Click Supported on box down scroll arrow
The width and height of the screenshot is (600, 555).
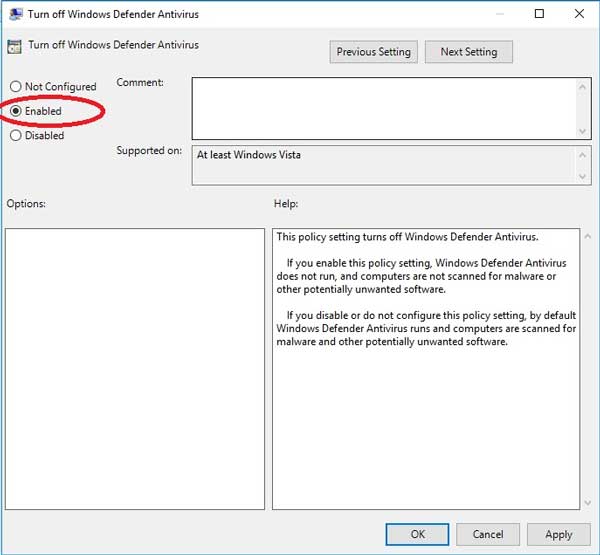[x=582, y=176]
